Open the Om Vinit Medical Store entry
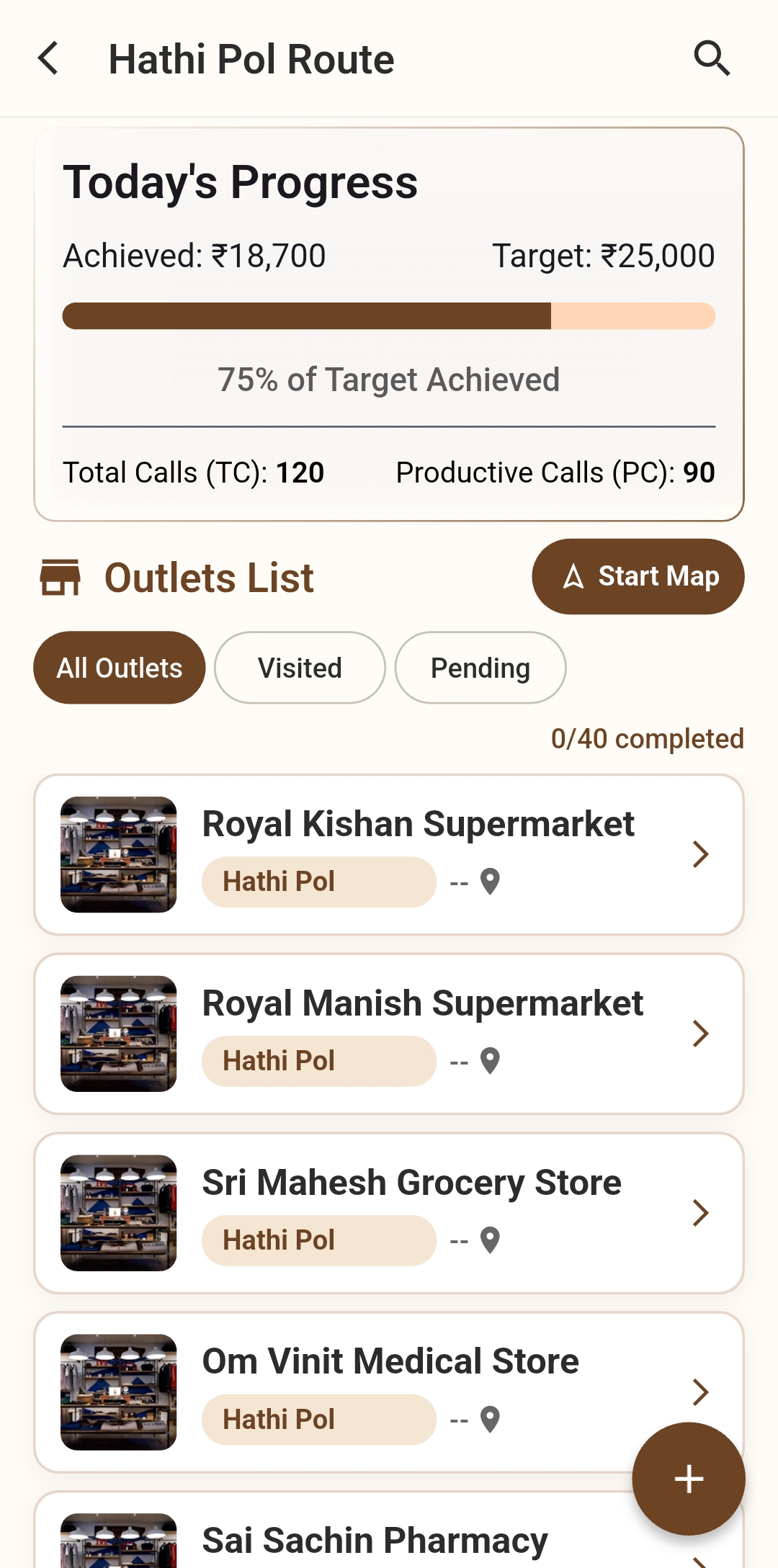The image size is (778, 1568). coord(389,1392)
